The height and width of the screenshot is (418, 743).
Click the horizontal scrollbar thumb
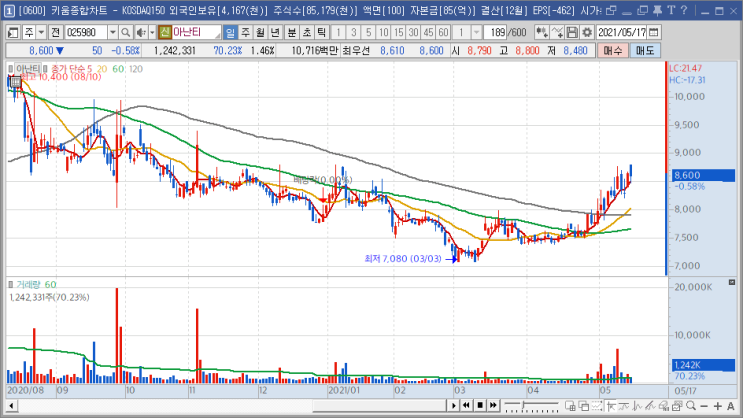tap(380, 406)
